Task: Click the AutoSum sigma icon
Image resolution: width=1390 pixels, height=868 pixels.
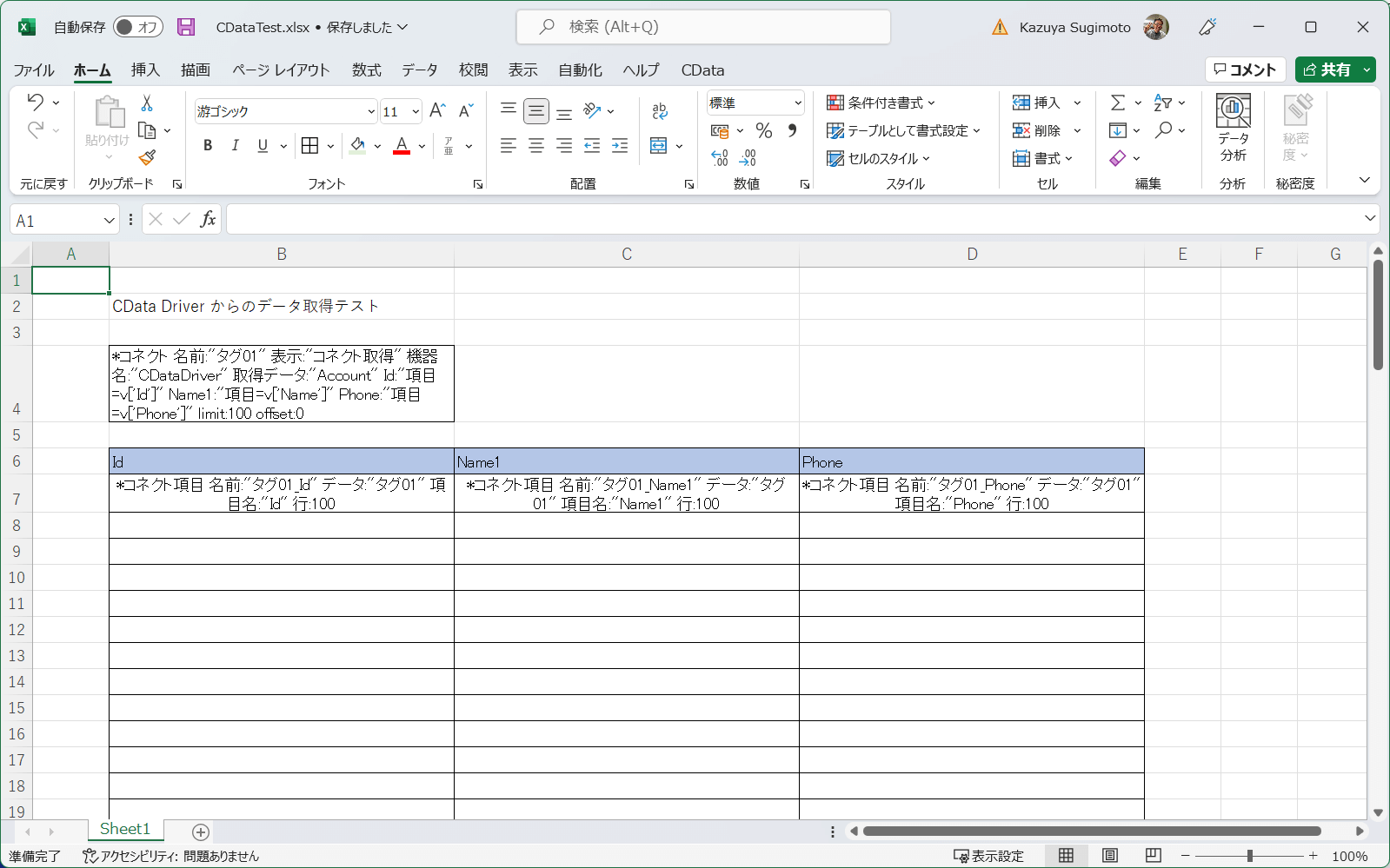Action: pos(1118,103)
